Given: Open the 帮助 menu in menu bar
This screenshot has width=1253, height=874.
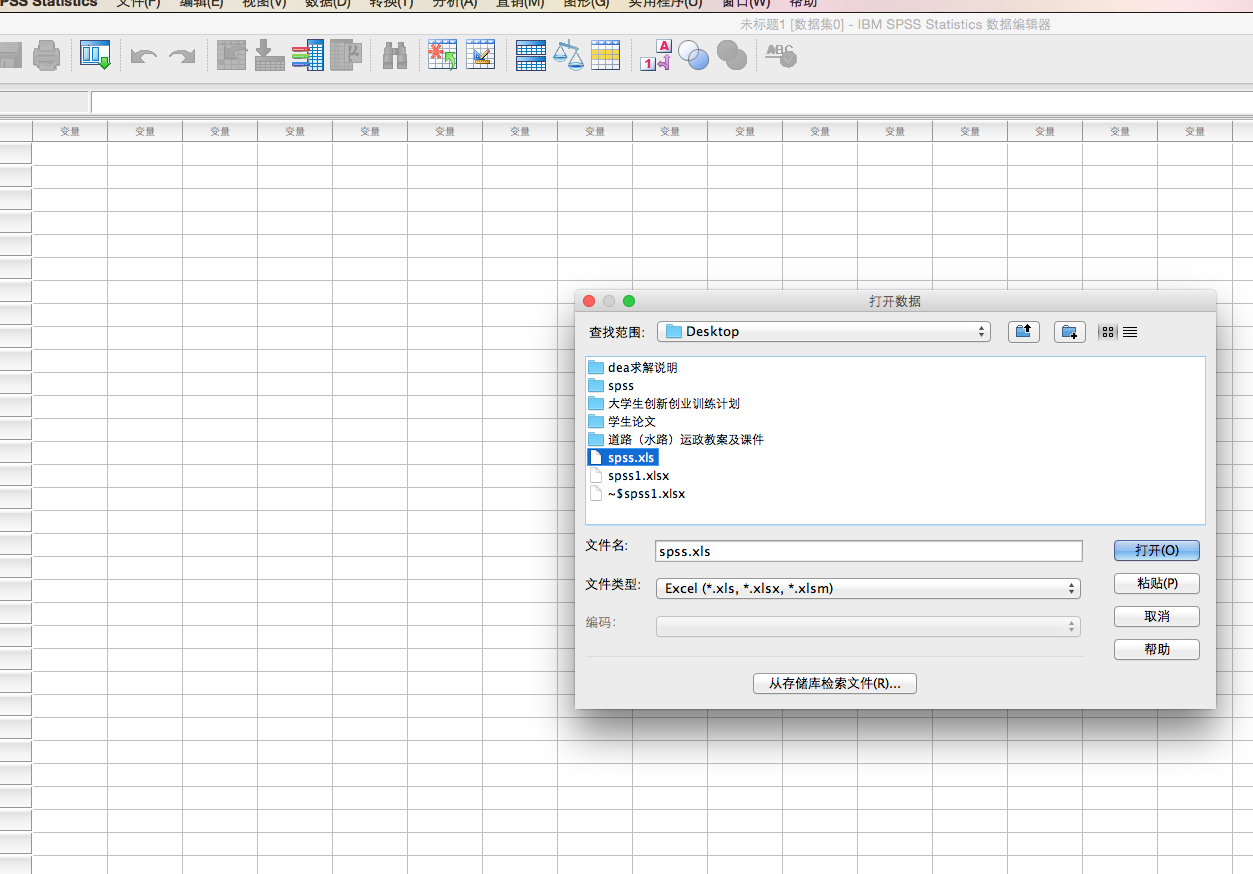Looking at the screenshot, I should pos(803,3).
